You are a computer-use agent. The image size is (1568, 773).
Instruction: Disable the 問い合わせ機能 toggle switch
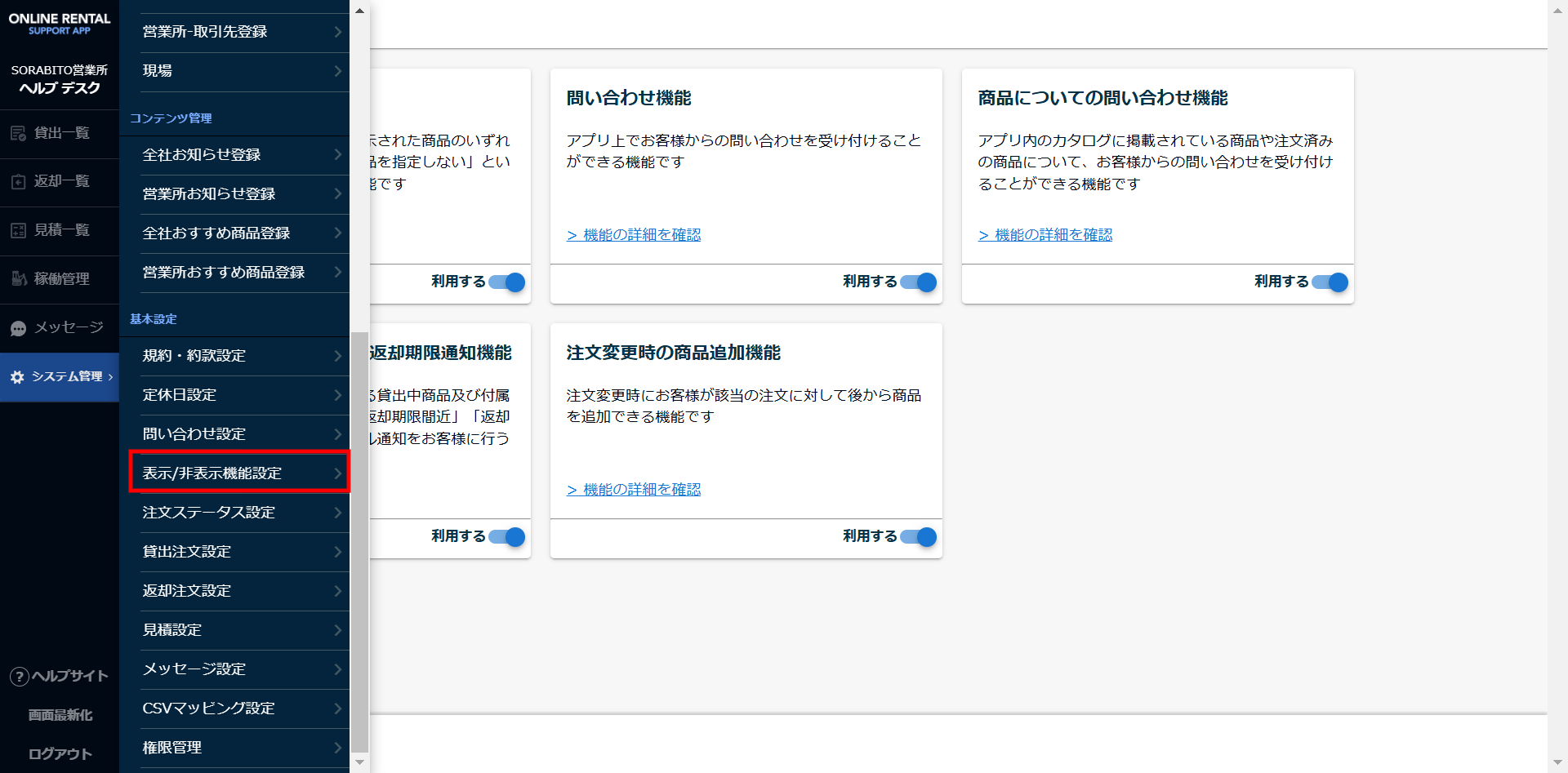(919, 282)
